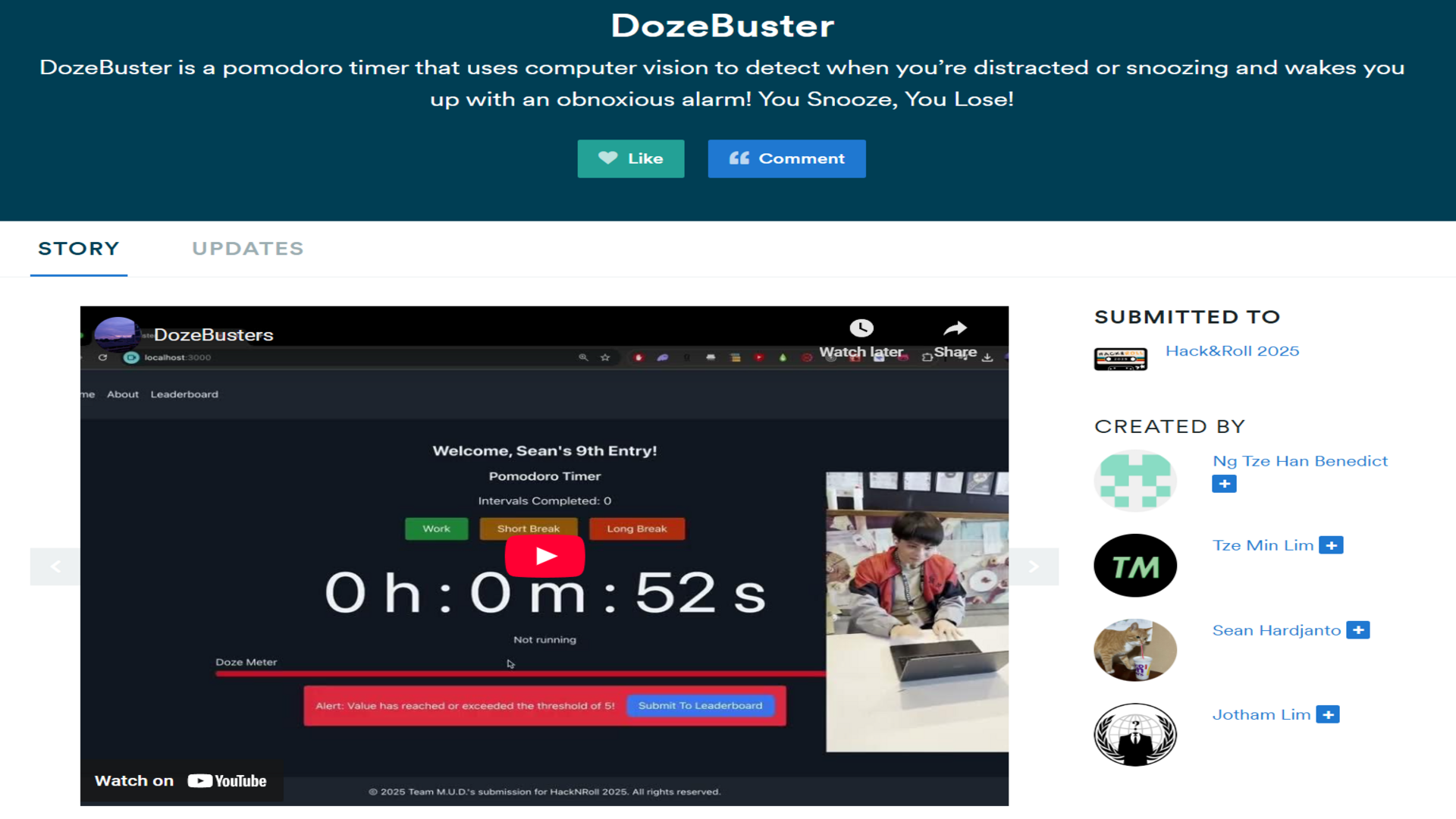Open Sean Hardjanto's profile link
1456x819 pixels.
(x=1276, y=630)
